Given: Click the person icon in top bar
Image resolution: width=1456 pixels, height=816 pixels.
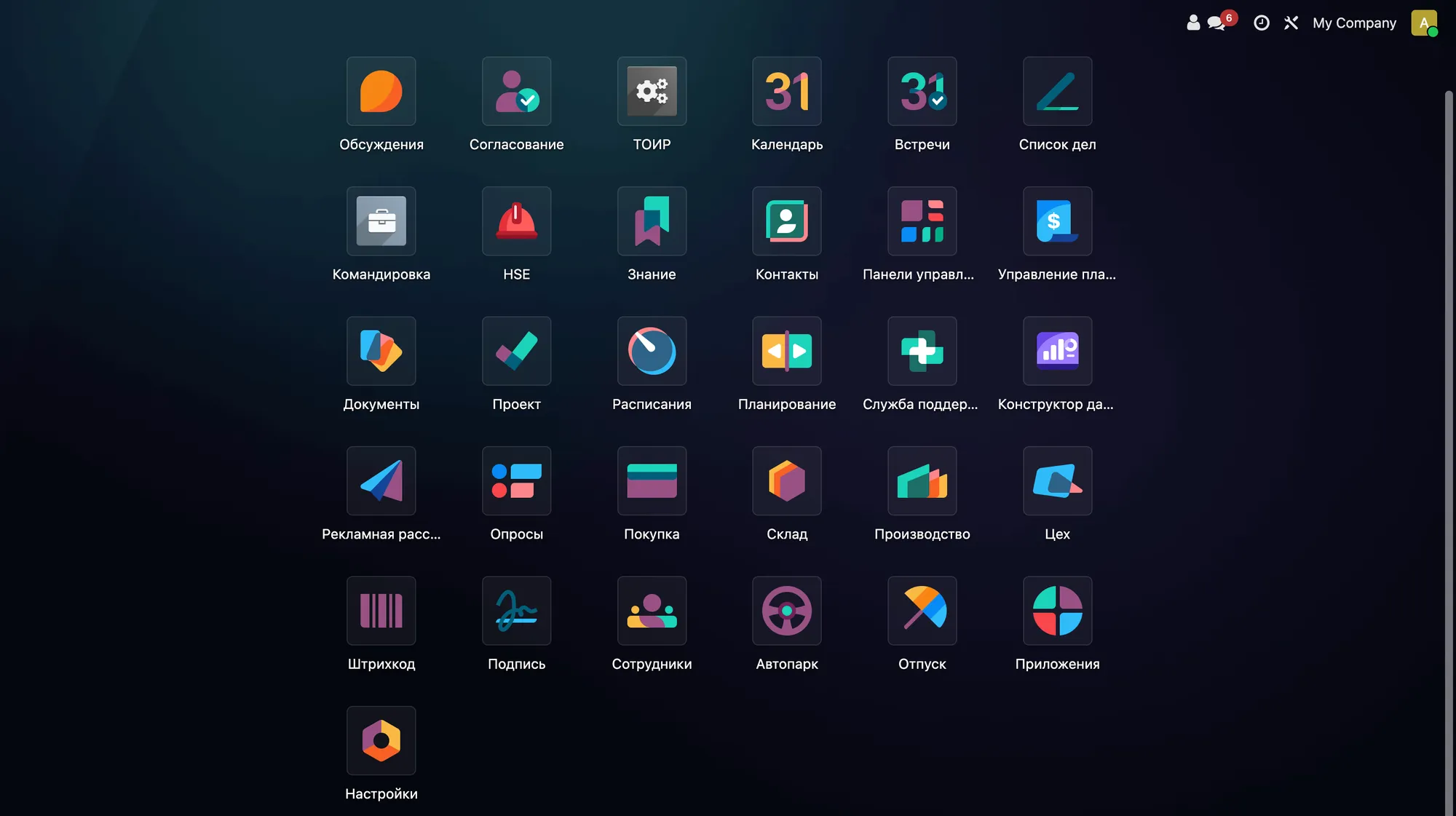Looking at the screenshot, I should pos(1193,23).
